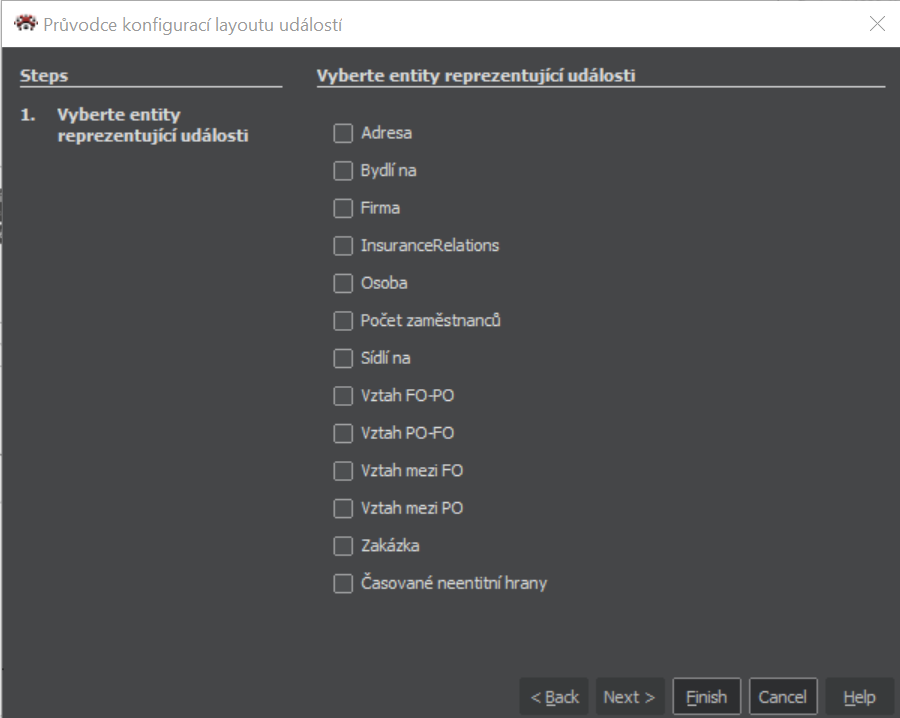This screenshot has width=900, height=718.
Task: Enable the Sídlí na checkbox
Action: pyautogui.click(x=343, y=358)
